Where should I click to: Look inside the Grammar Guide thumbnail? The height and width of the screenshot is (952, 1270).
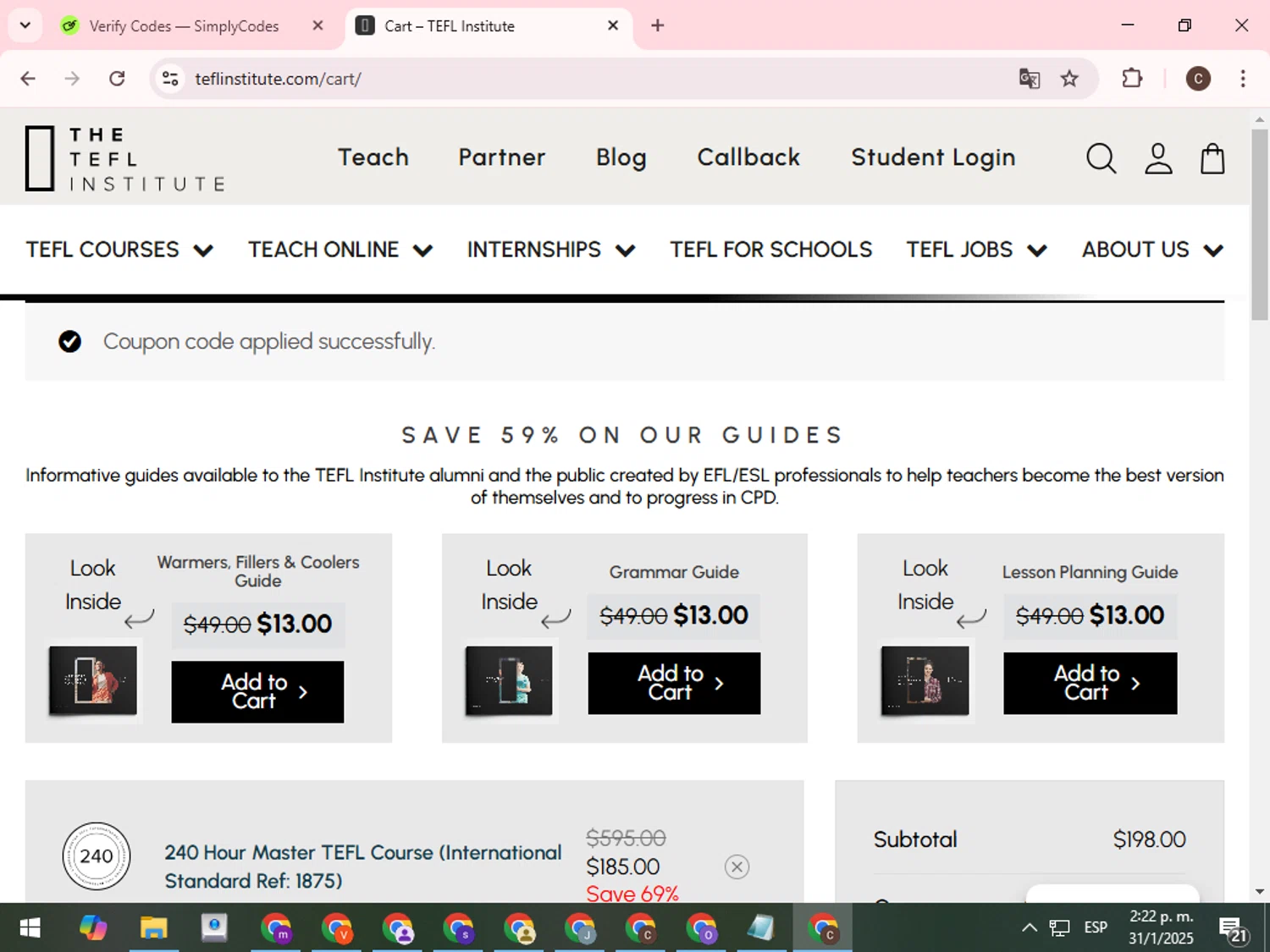point(509,680)
